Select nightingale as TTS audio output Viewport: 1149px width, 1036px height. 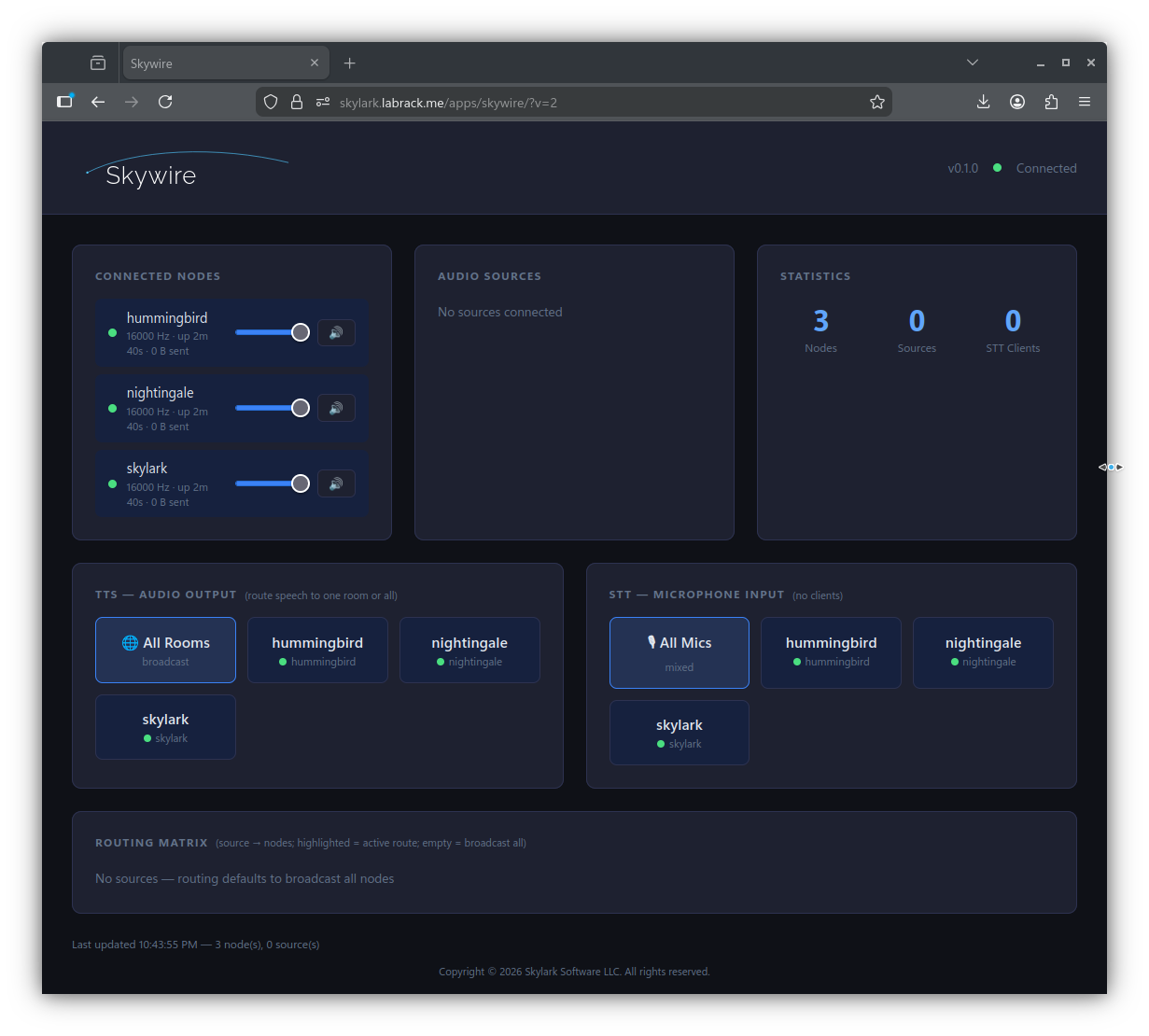(469, 650)
